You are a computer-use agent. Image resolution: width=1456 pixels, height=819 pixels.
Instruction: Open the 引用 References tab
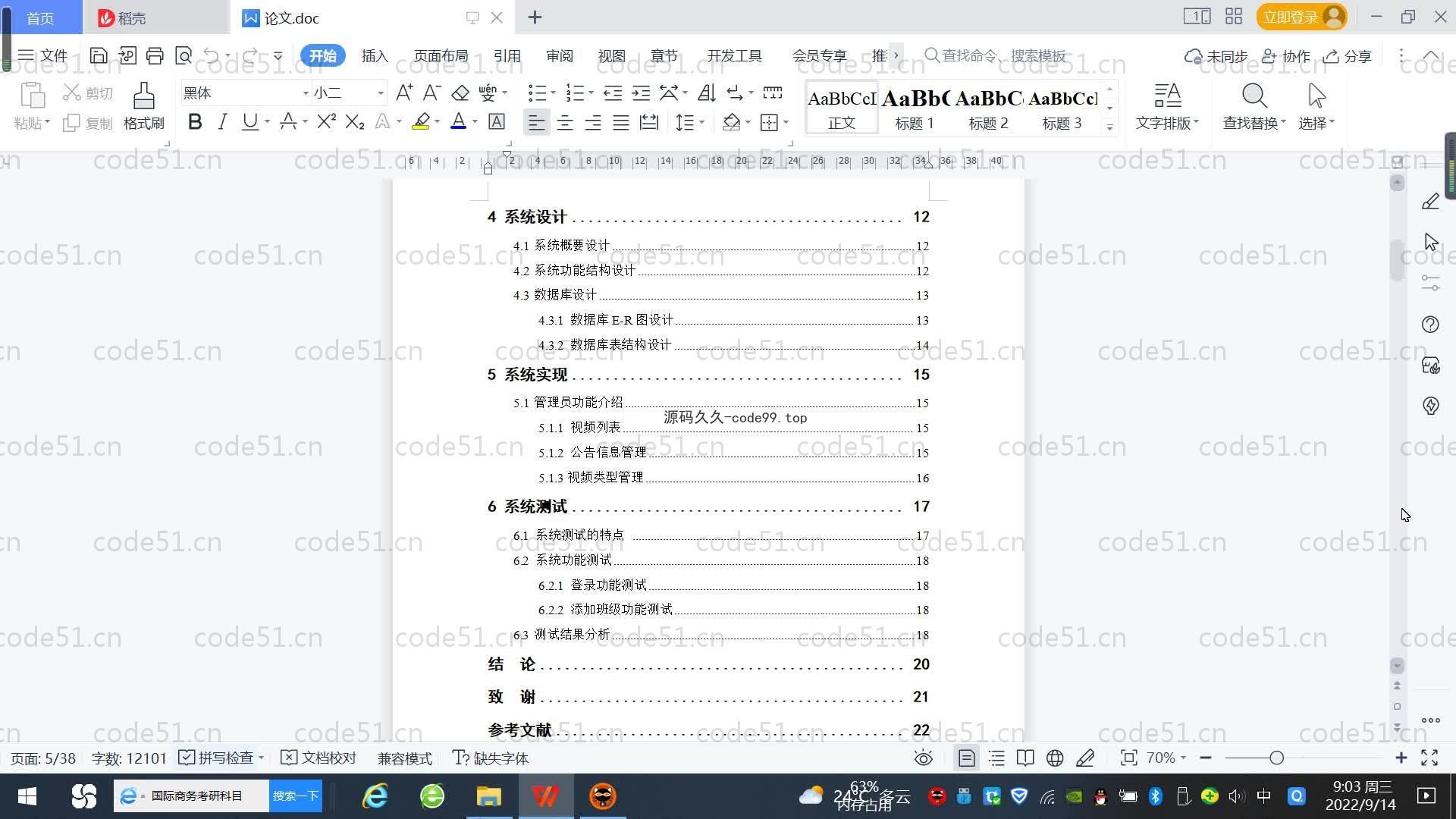[x=507, y=55]
